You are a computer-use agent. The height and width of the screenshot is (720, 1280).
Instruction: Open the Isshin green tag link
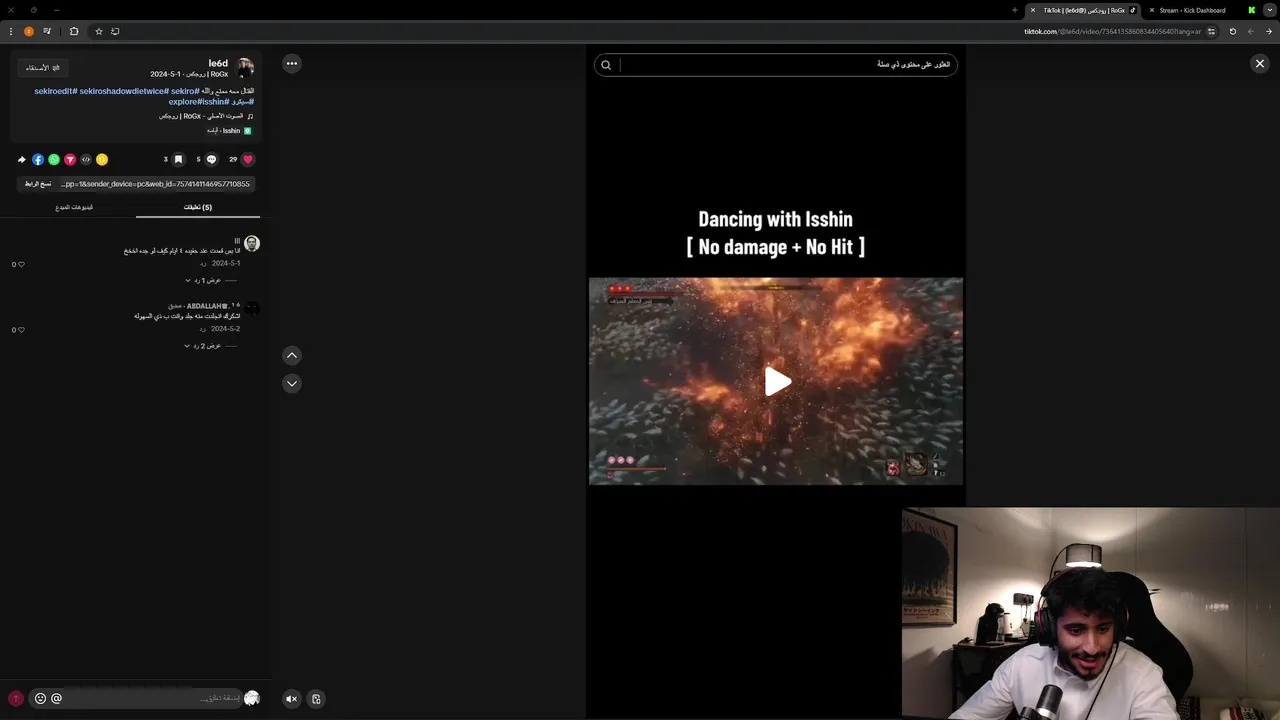[229, 131]
